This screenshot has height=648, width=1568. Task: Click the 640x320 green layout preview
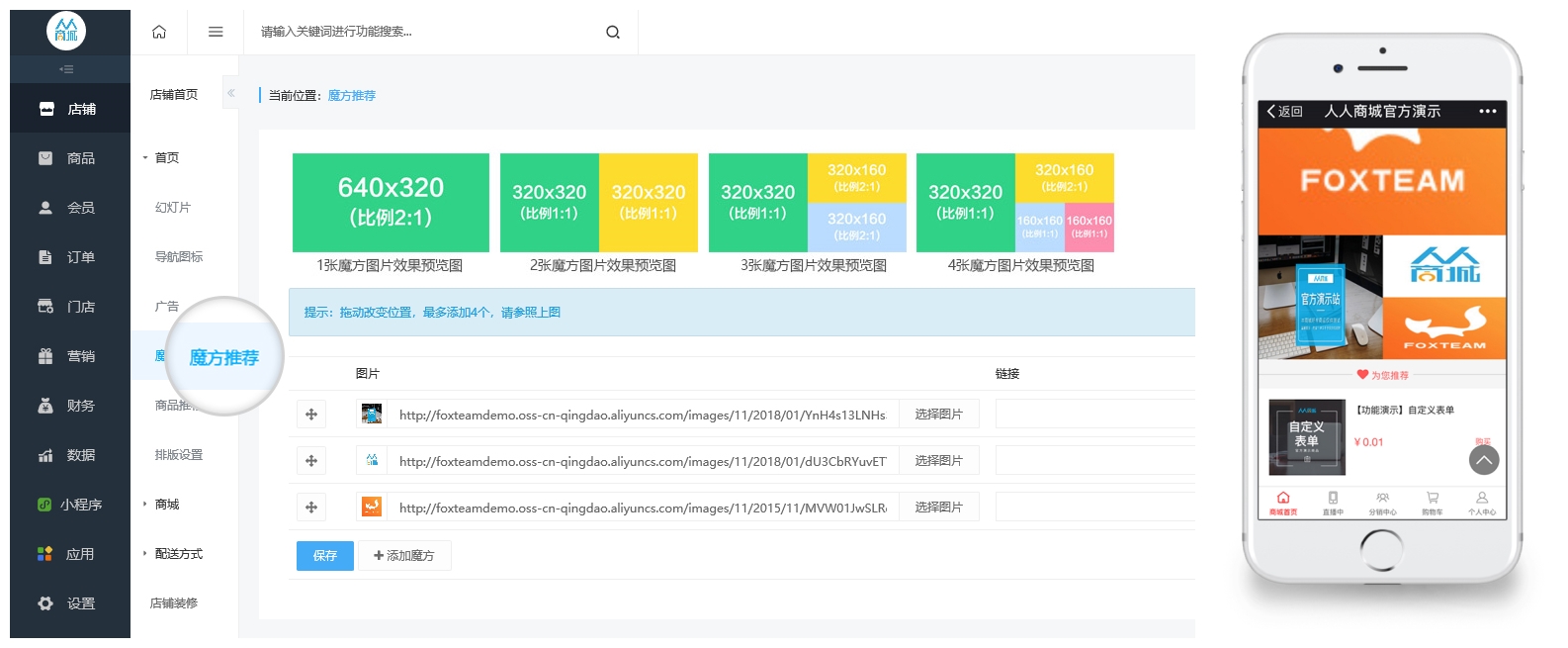click(x=391, y=202)
